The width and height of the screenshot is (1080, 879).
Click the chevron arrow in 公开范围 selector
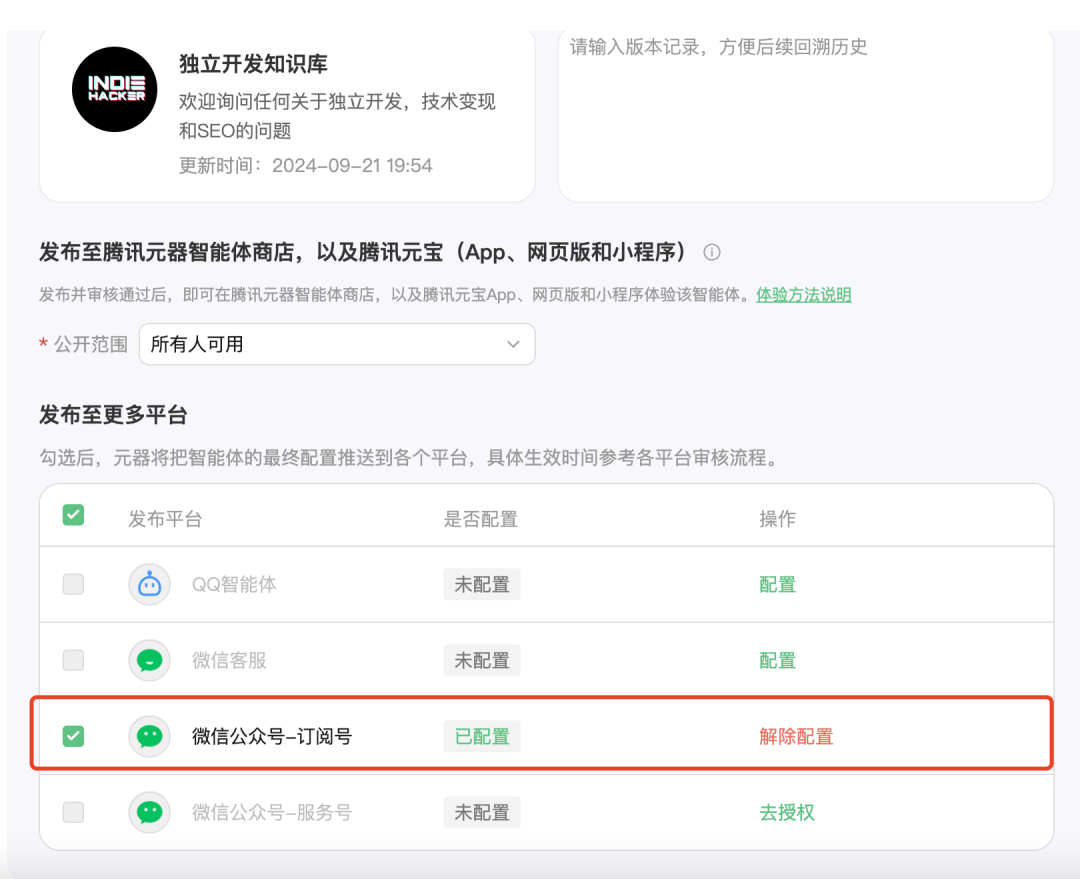513,344
